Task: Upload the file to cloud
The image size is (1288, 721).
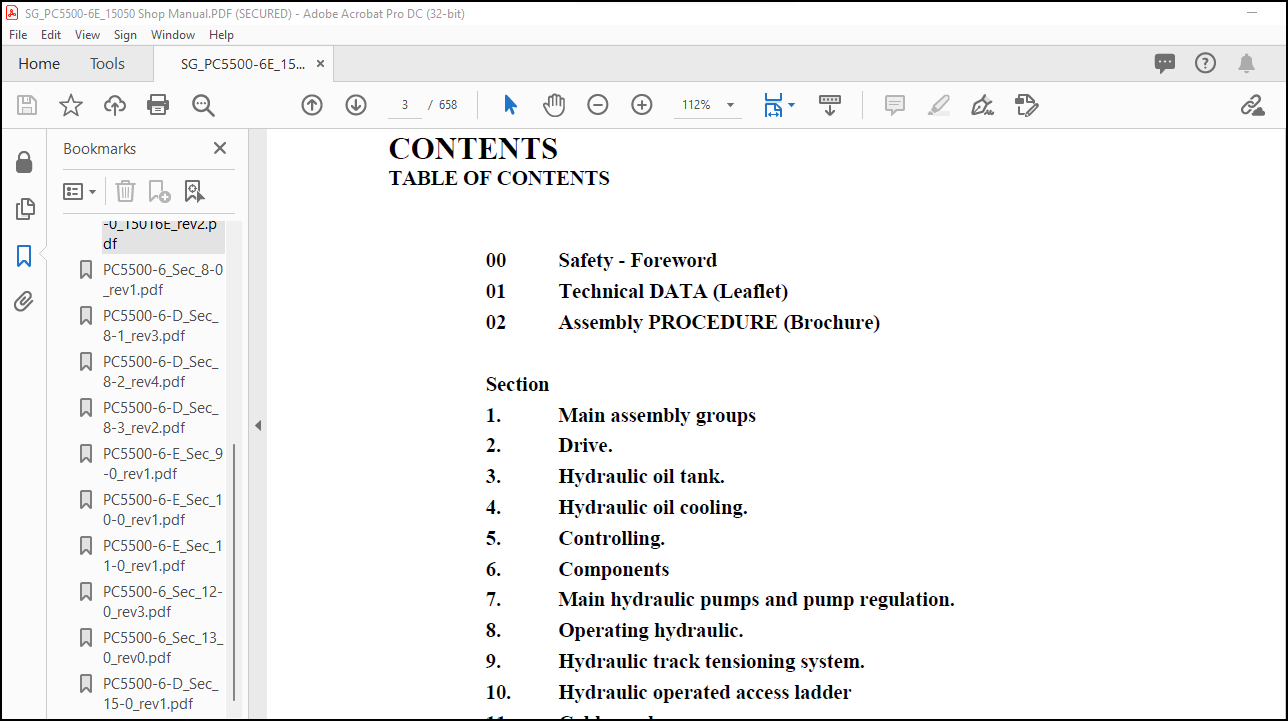Action: [x=115, y=105]
